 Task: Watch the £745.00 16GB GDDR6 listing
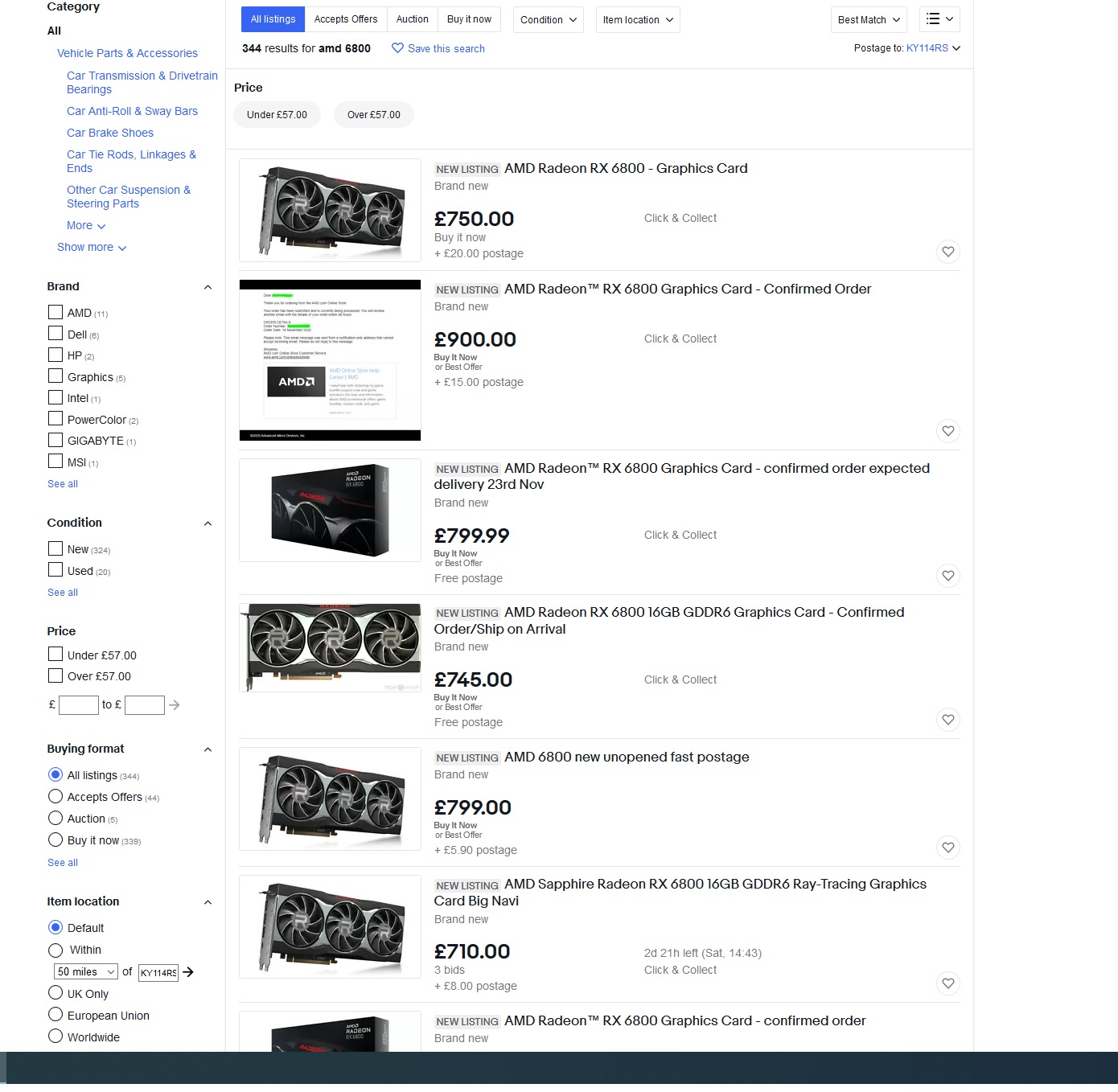pos(948,720)
